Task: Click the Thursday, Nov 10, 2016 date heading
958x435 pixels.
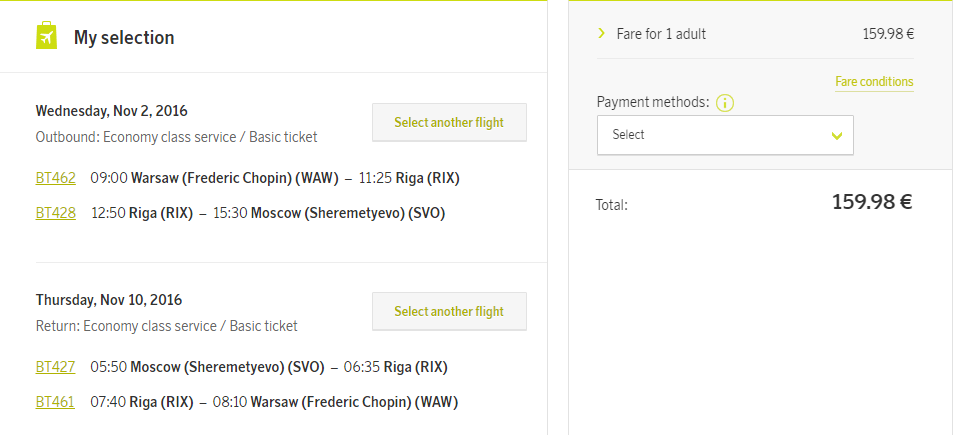Action: [x=109, y=300]
